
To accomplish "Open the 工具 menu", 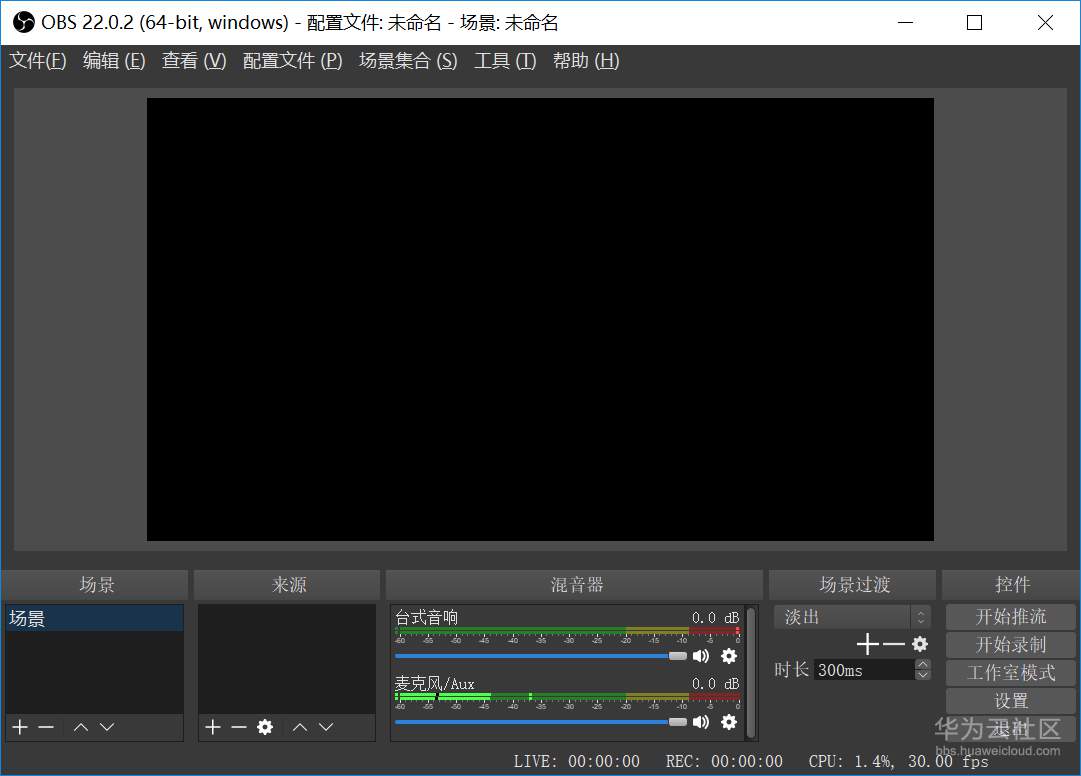I will [x=505, y=60].
